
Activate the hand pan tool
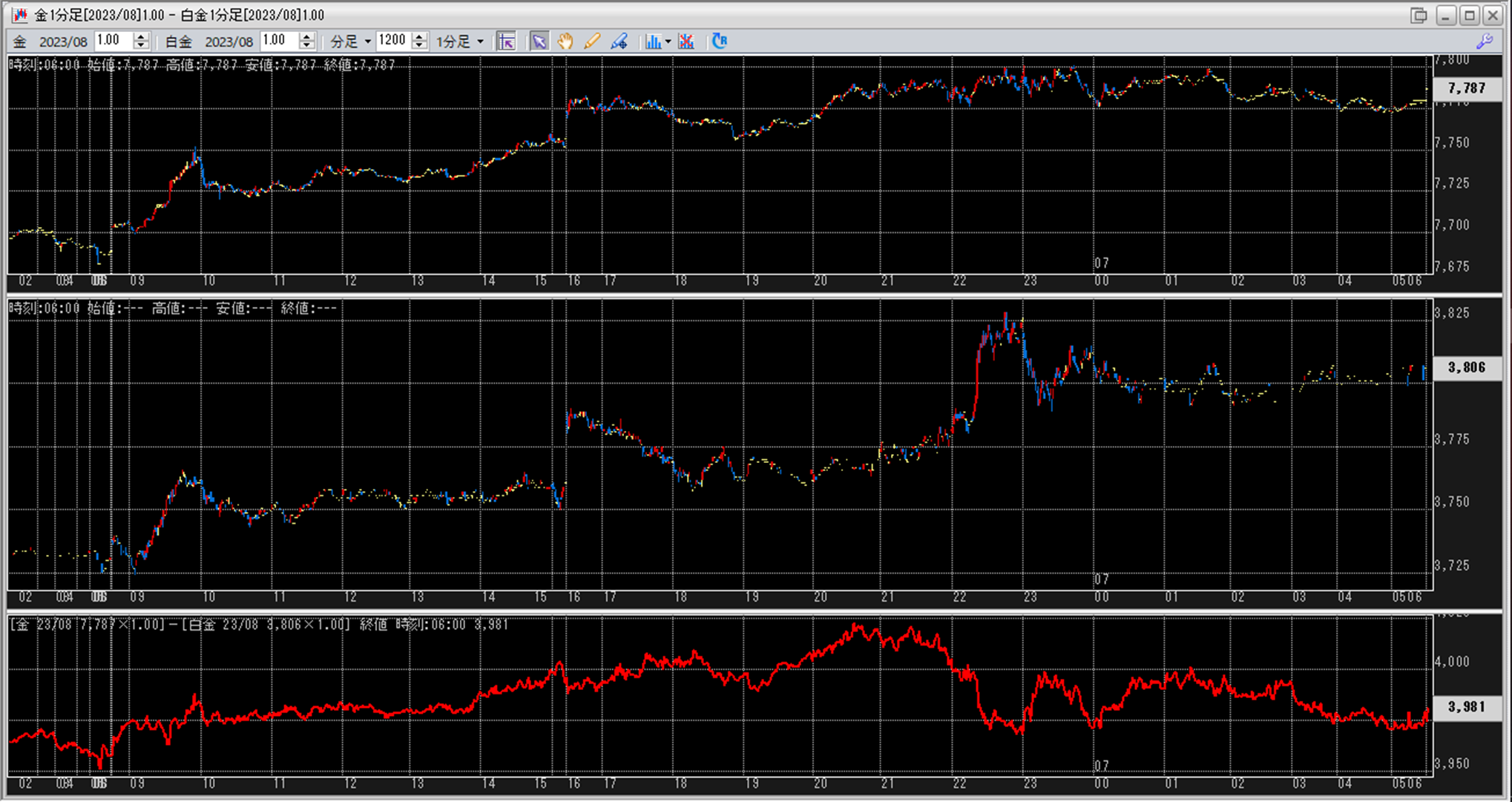point(565,42)
